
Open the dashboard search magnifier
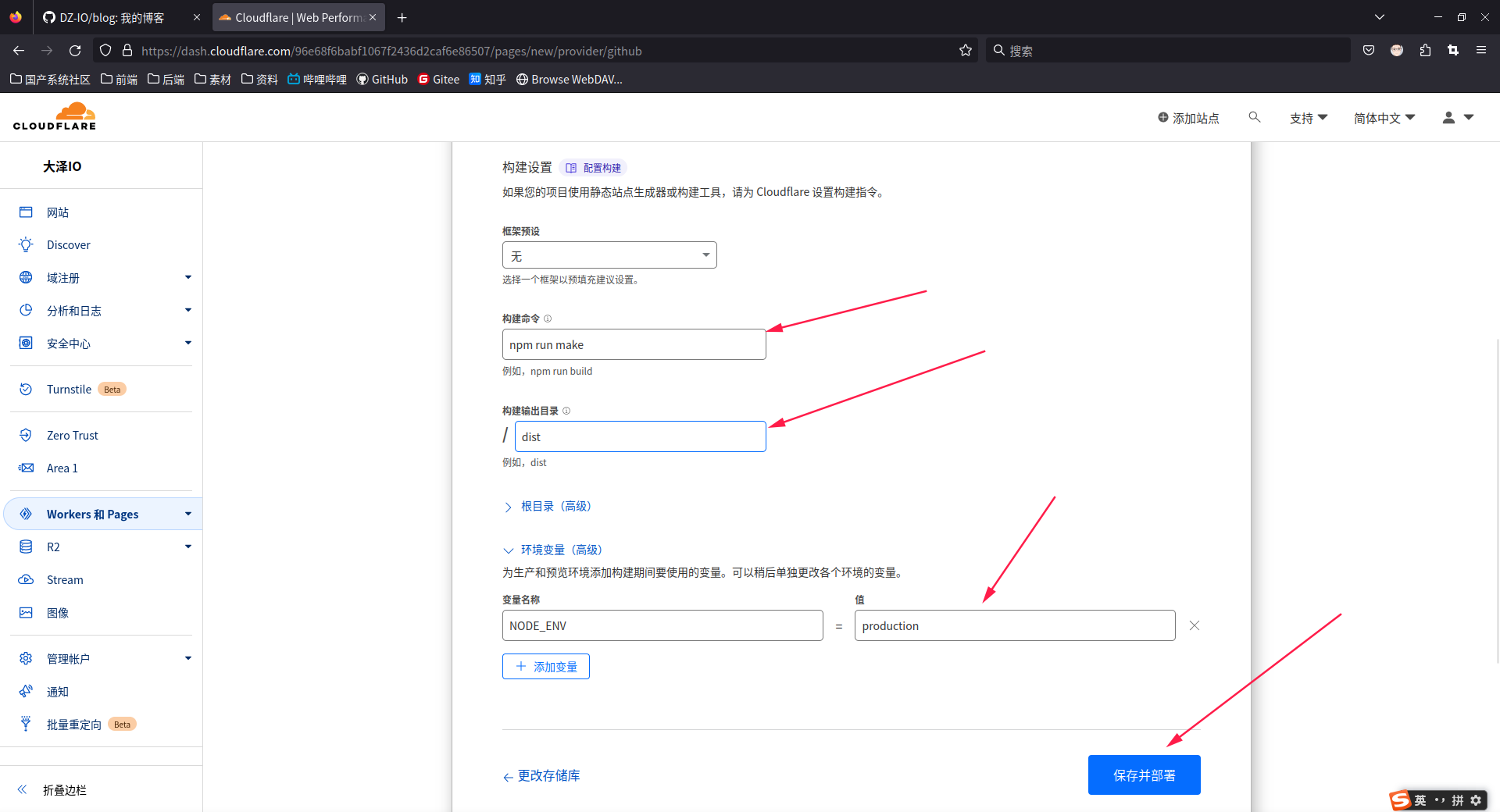[1254, 117]
